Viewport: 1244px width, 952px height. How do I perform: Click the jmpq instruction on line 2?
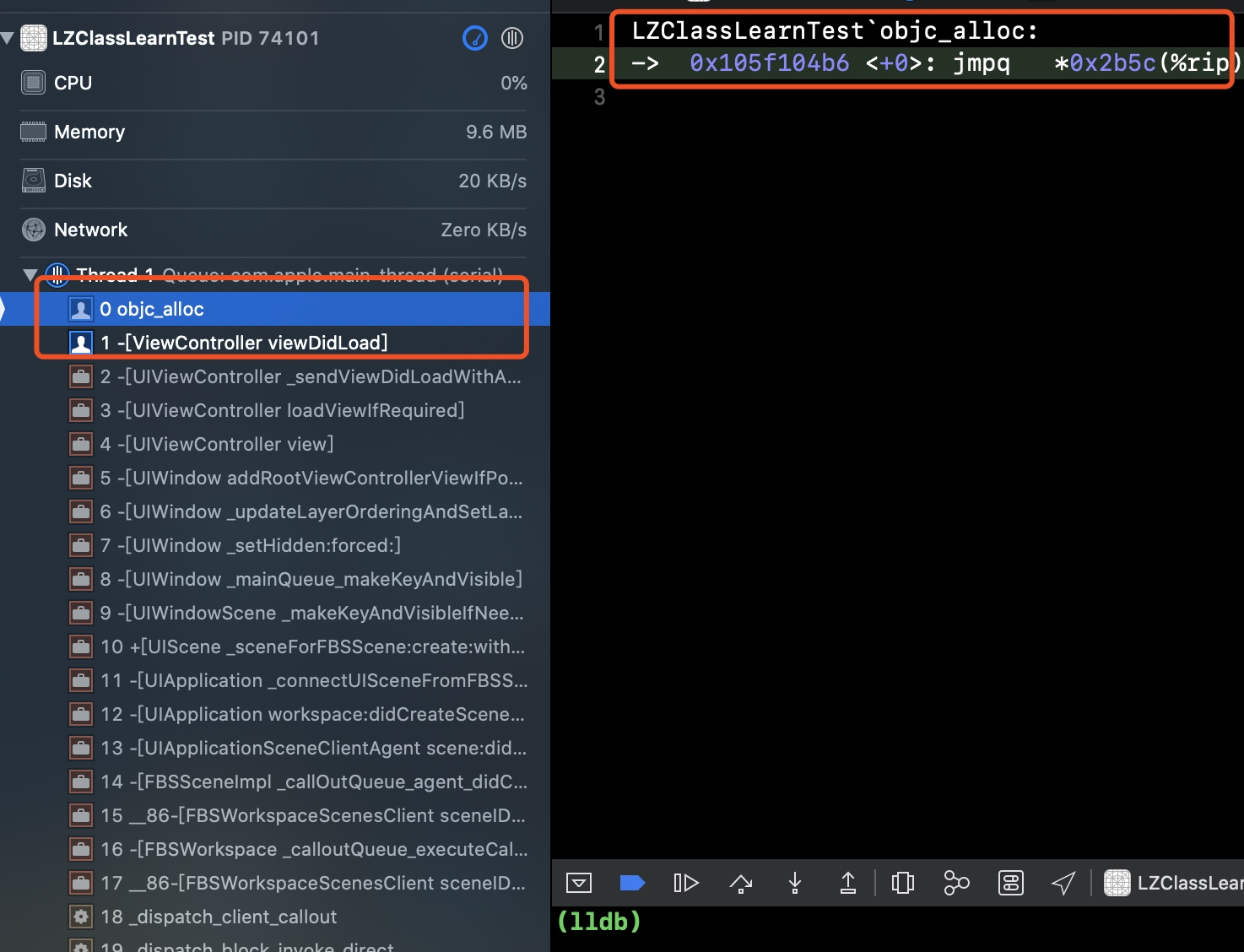(x=981, y=63)
